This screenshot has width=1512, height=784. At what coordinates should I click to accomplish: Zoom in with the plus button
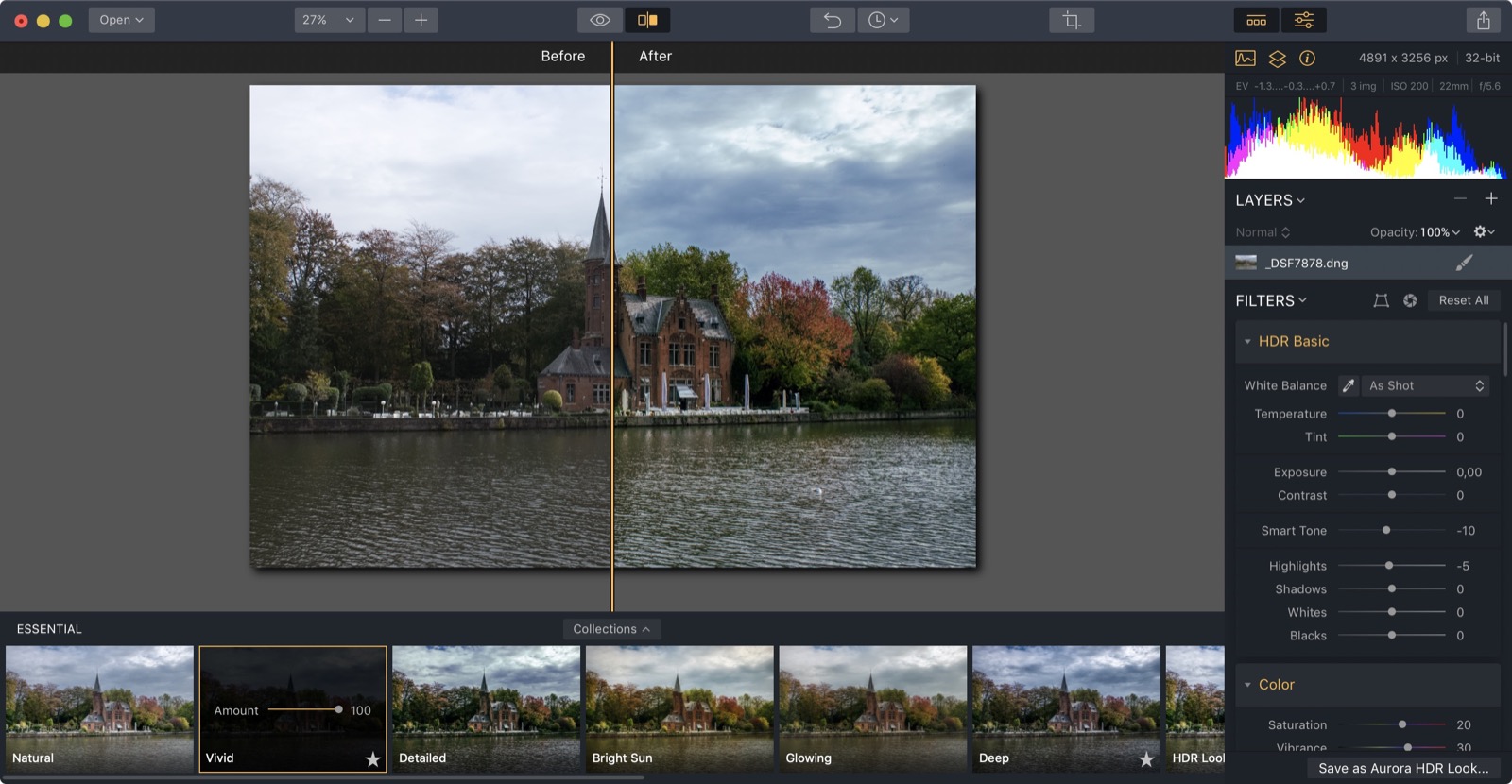point(421,20)
